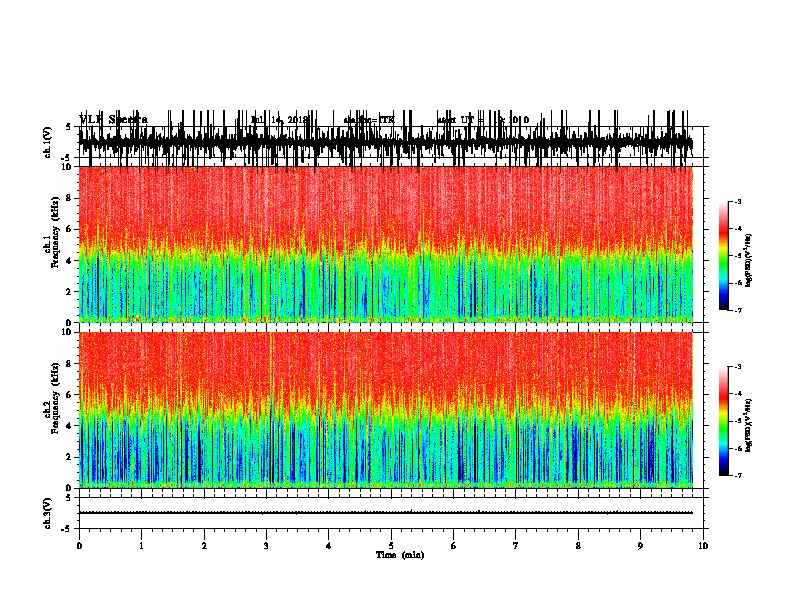792x612 pixels.
Task: Click time axis tick label '7'
Action: point(516,546)
